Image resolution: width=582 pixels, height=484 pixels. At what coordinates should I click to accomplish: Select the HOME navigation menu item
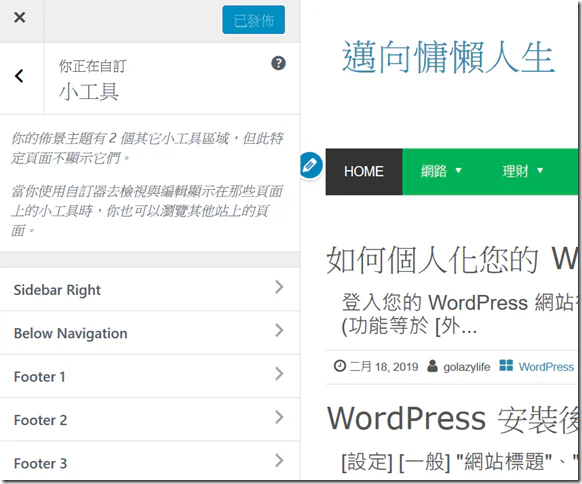click(x=364, y=171)
